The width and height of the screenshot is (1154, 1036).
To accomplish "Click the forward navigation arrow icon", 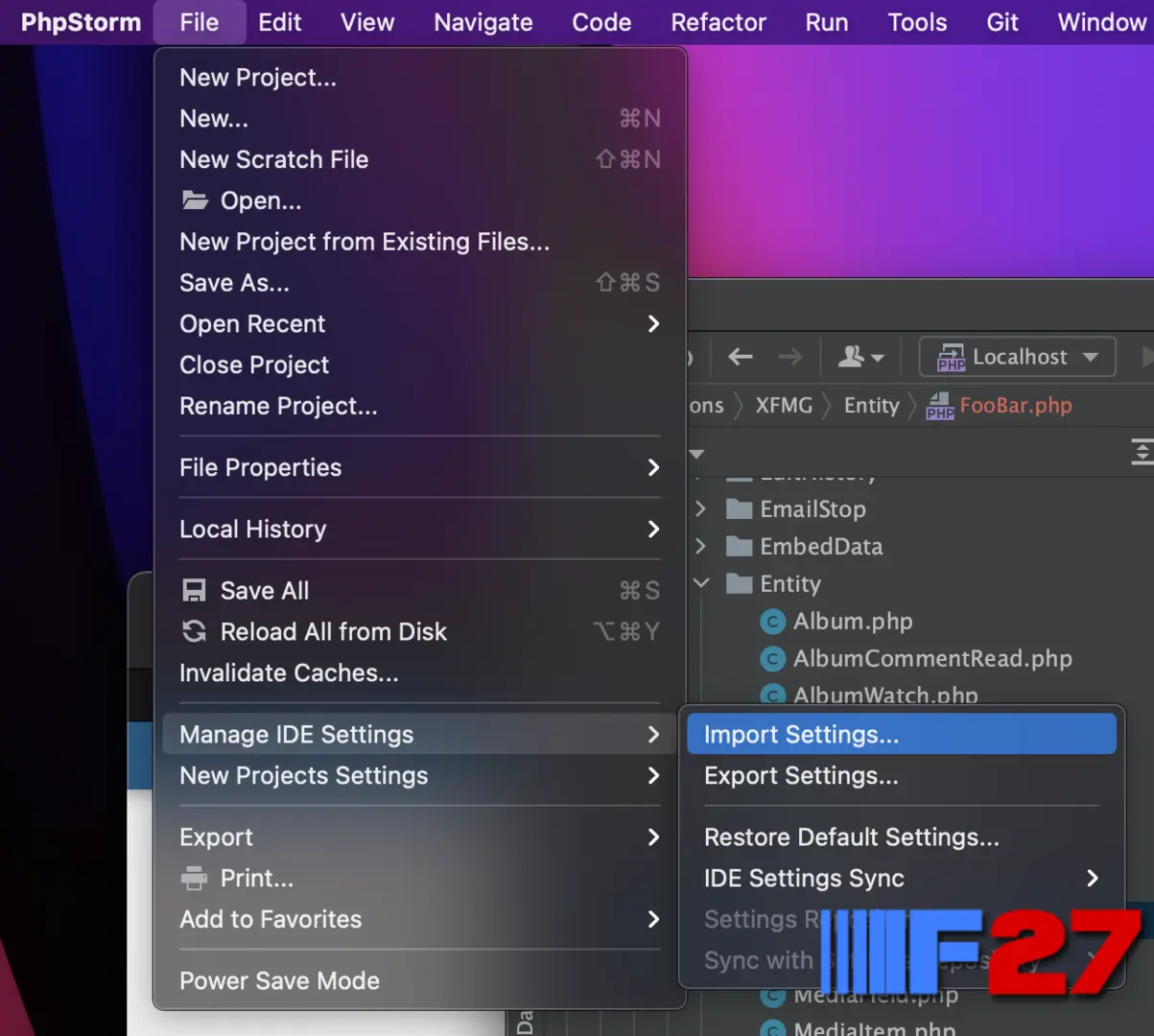I will tap(790, 357).
